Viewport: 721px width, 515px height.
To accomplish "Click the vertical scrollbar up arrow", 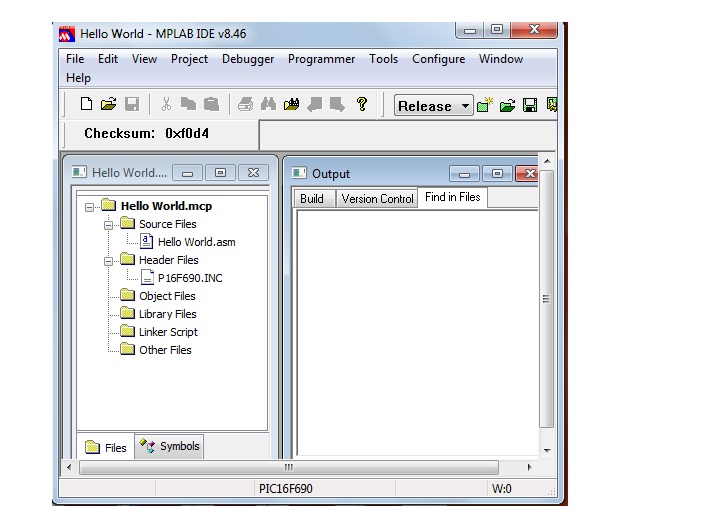I will tap(547, 161).
